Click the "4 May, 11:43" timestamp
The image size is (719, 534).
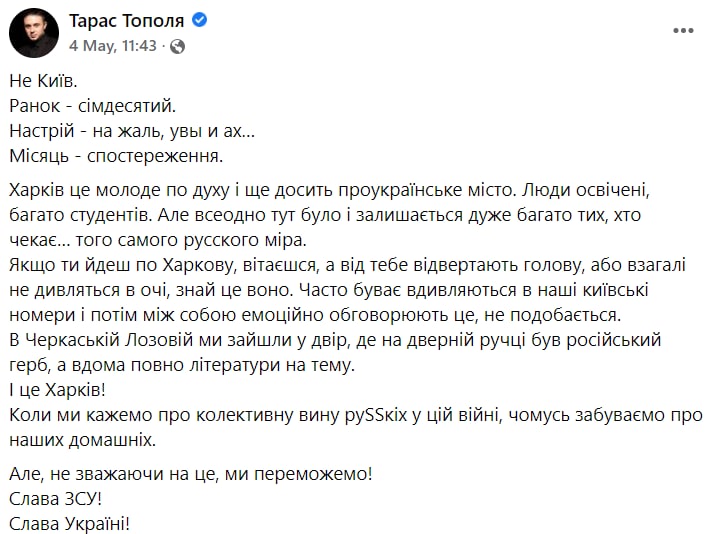(112, 46)
